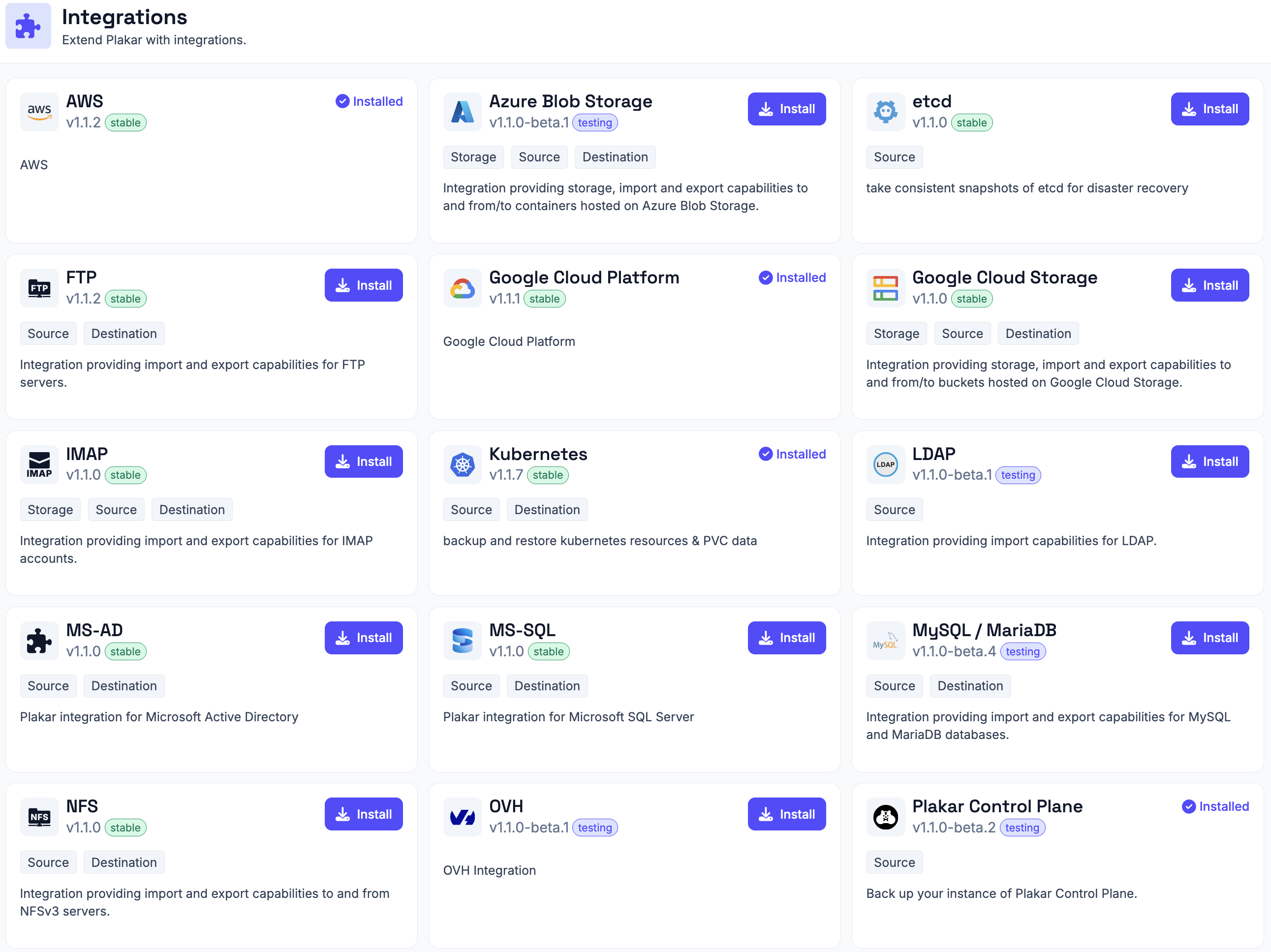1271x952 pixels.
Task: Click the Google Cloud Platform card title
Action: pyautogui.click(x=584, y=277)
